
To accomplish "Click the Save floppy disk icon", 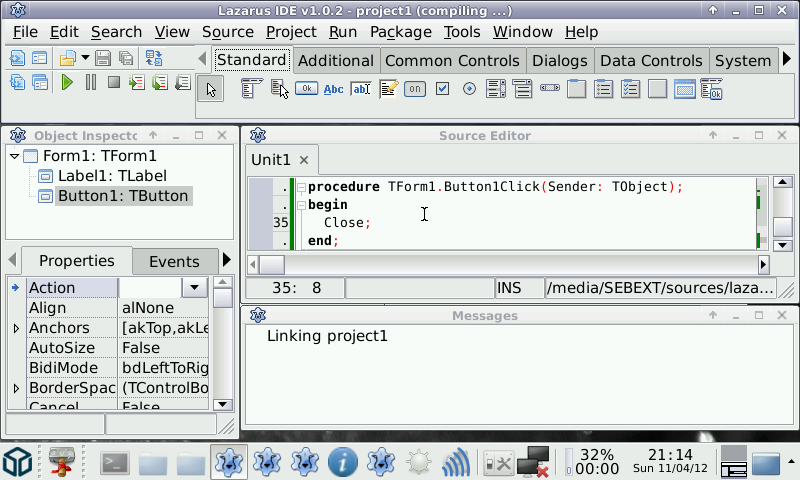I will coord(103,58).
